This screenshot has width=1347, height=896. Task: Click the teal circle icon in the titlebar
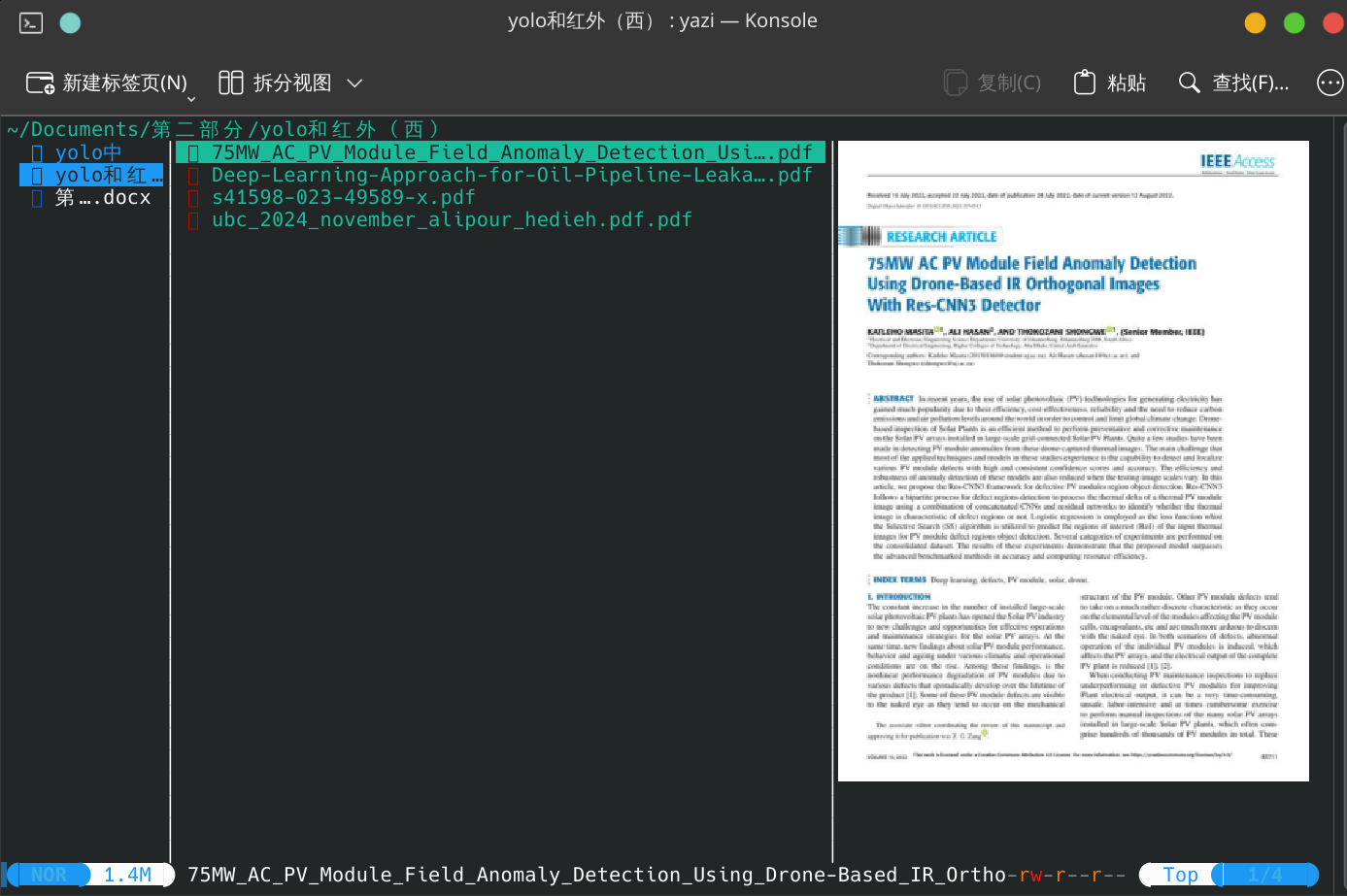[x=69, y=21]
